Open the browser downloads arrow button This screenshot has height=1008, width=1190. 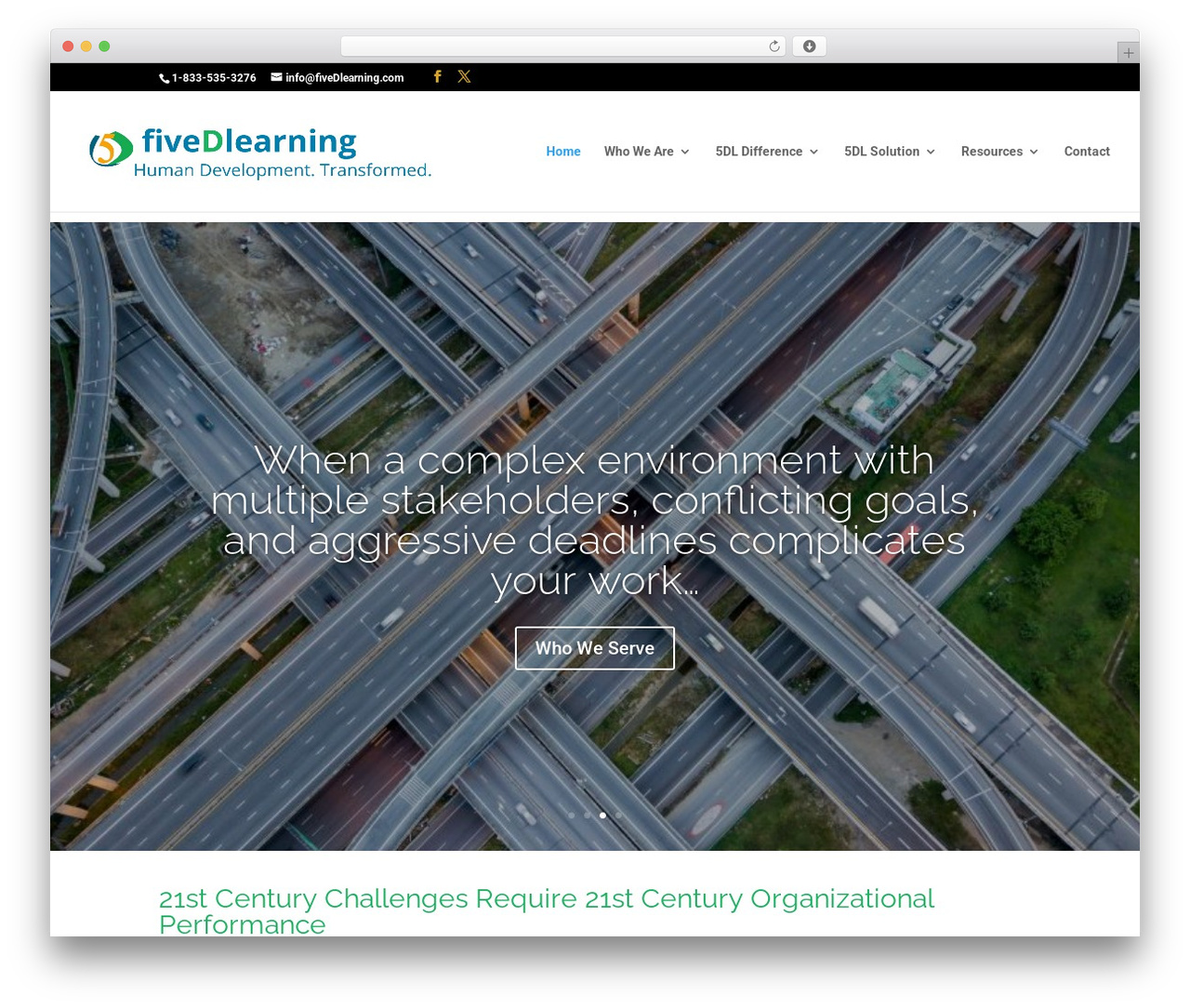pos(809,46)
